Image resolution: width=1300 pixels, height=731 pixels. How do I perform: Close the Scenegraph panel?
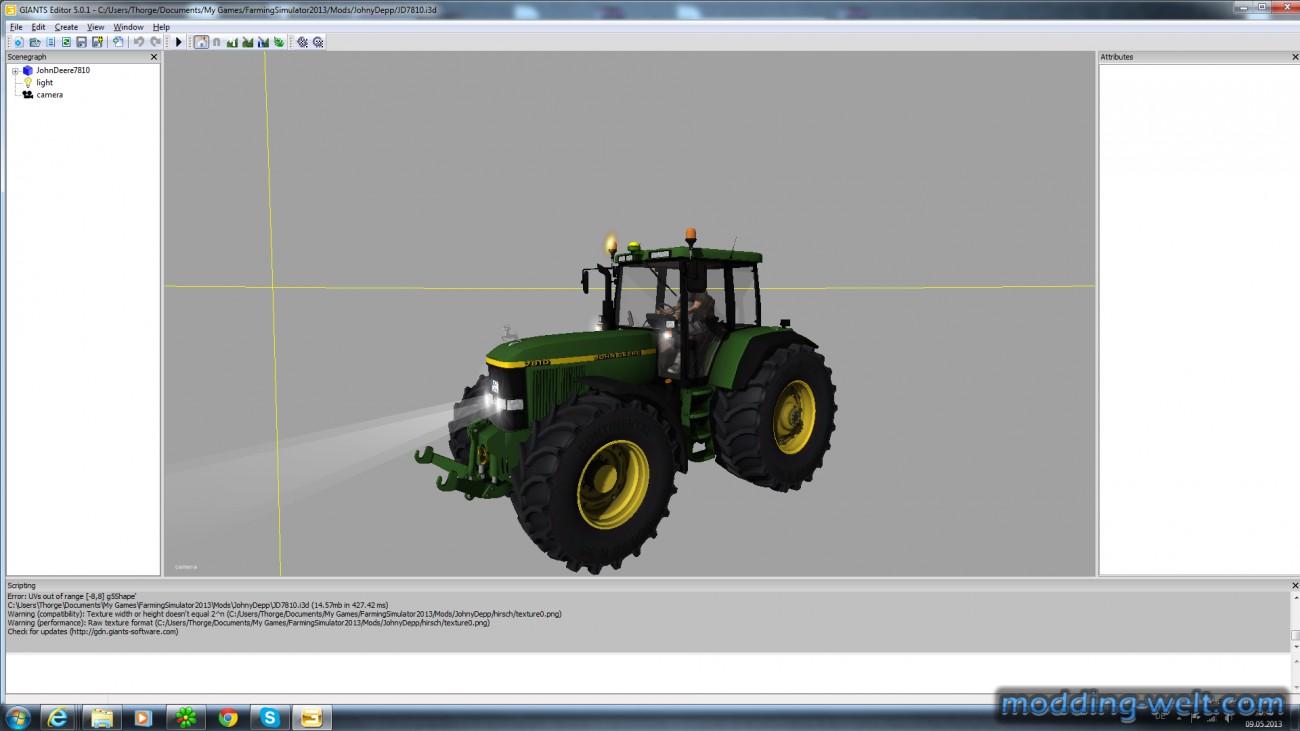coord(154,57)
